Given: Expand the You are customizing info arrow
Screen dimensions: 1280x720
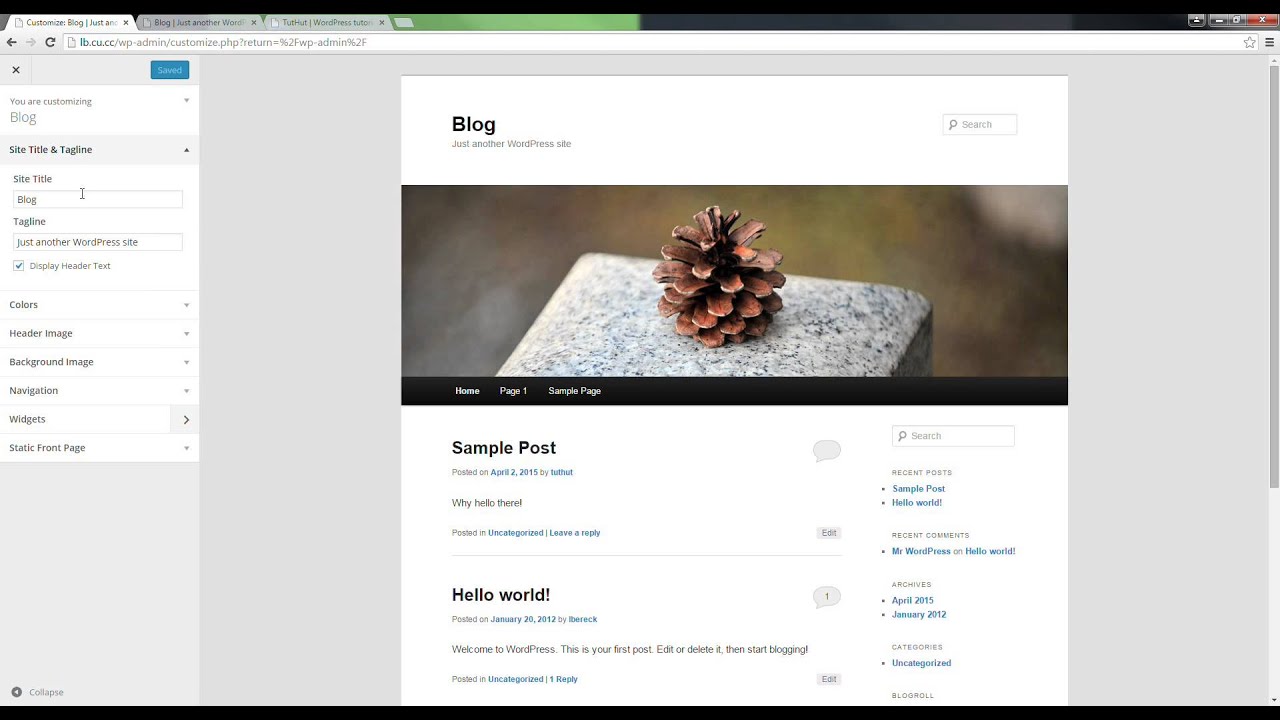Looking at the screenshot, I should [x=186, y=101].
